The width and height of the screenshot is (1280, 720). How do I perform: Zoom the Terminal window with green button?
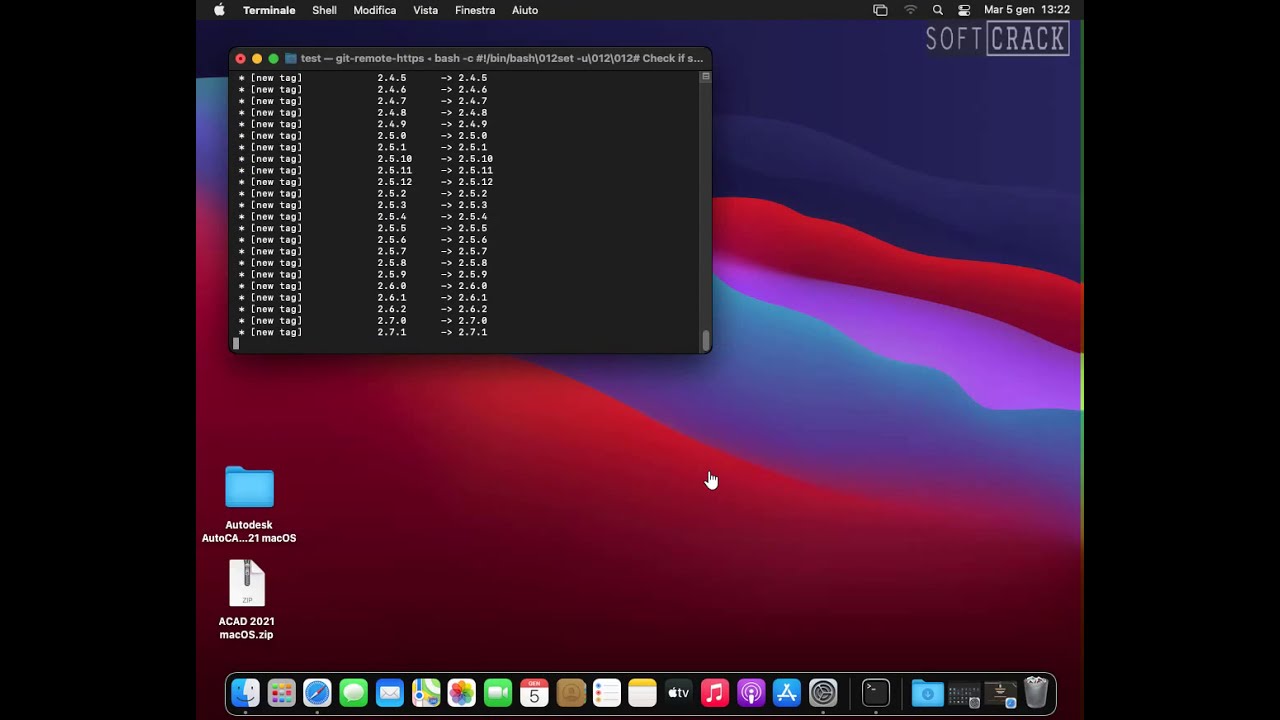click(x=273, y=58)
